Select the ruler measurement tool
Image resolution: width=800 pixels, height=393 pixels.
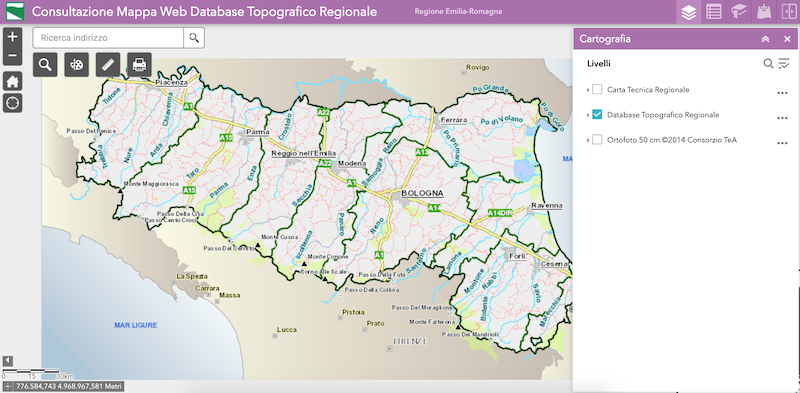(108, 65)
